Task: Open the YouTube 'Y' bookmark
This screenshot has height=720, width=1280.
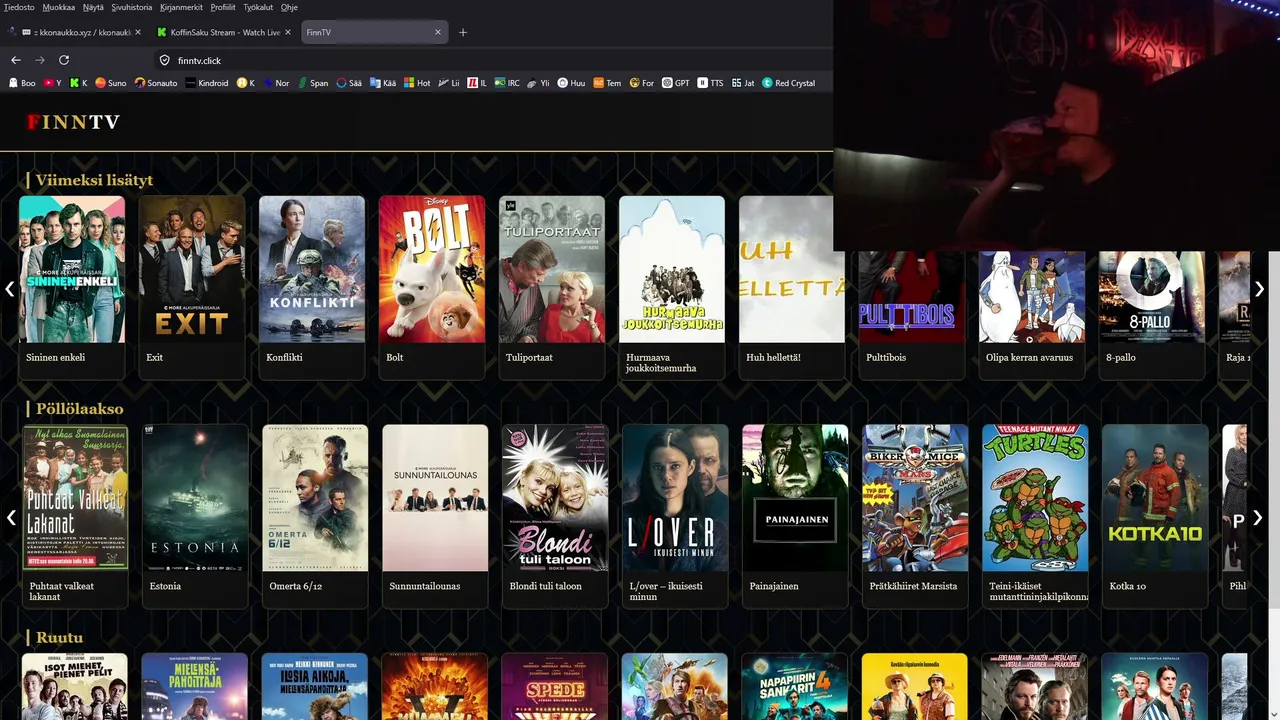Action: tap(52, 83)
